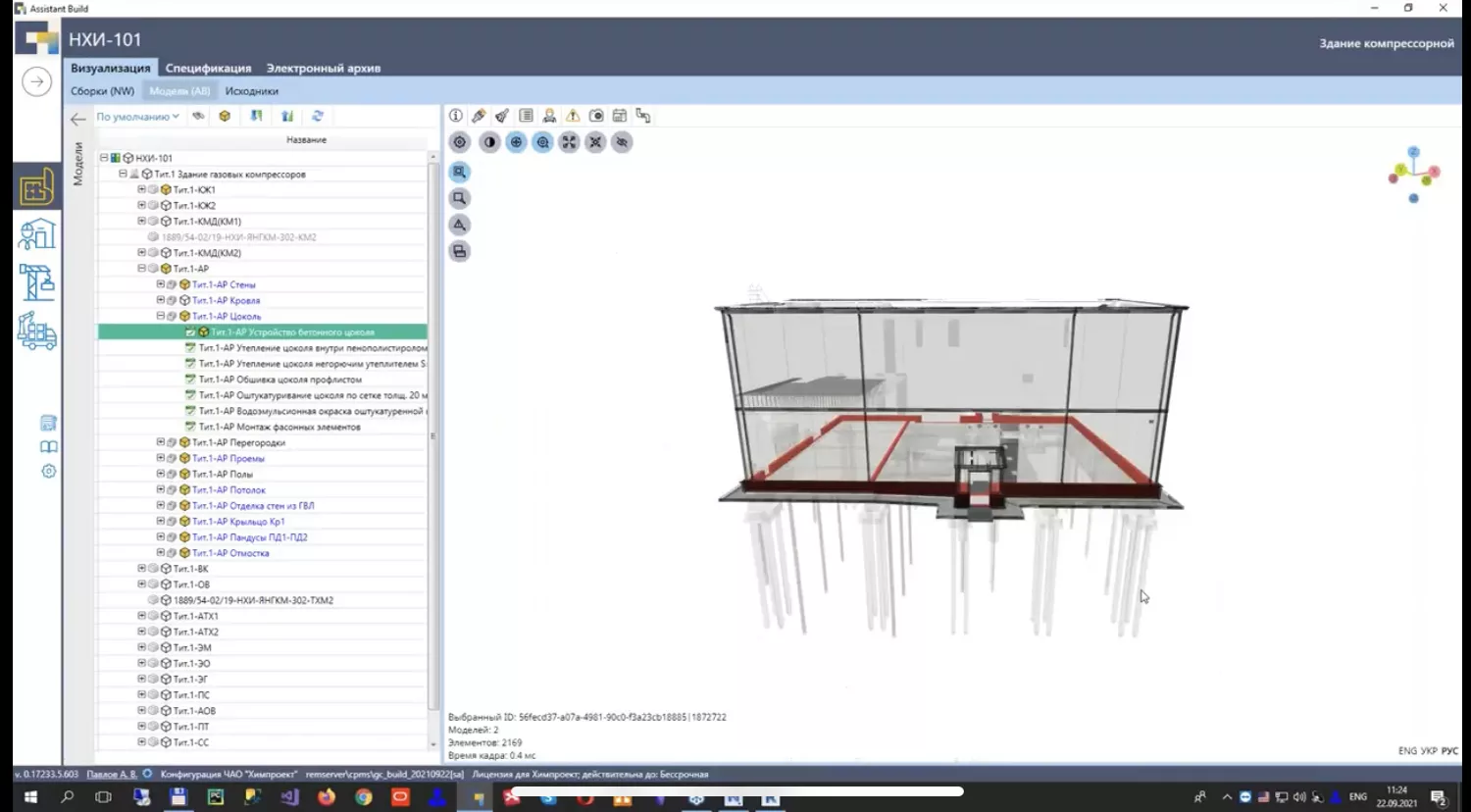Image resolution: width=1471 pixels, height=812 pixels.
Task: Click the fit-to-view arrows icon
Action: click(x=569, y=142)
